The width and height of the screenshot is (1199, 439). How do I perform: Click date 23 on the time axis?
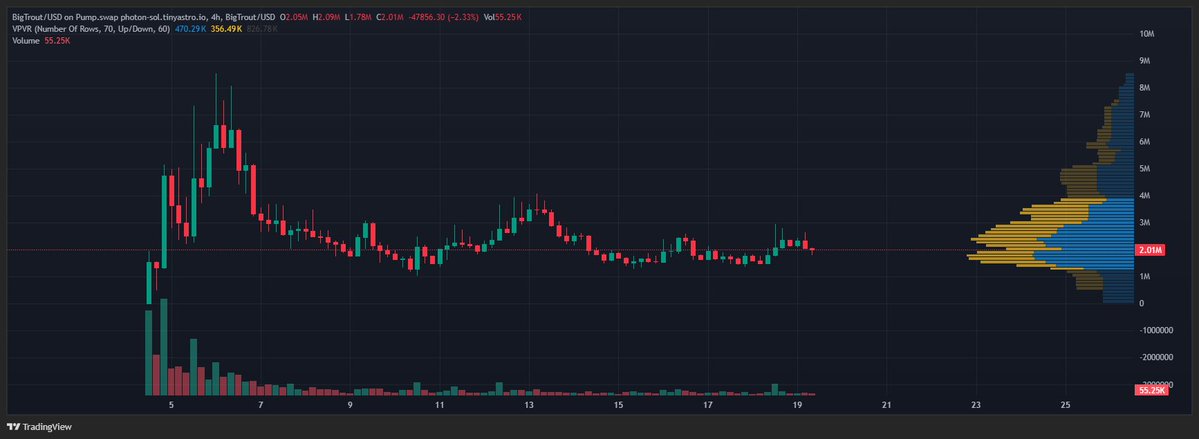click(976, 405)
